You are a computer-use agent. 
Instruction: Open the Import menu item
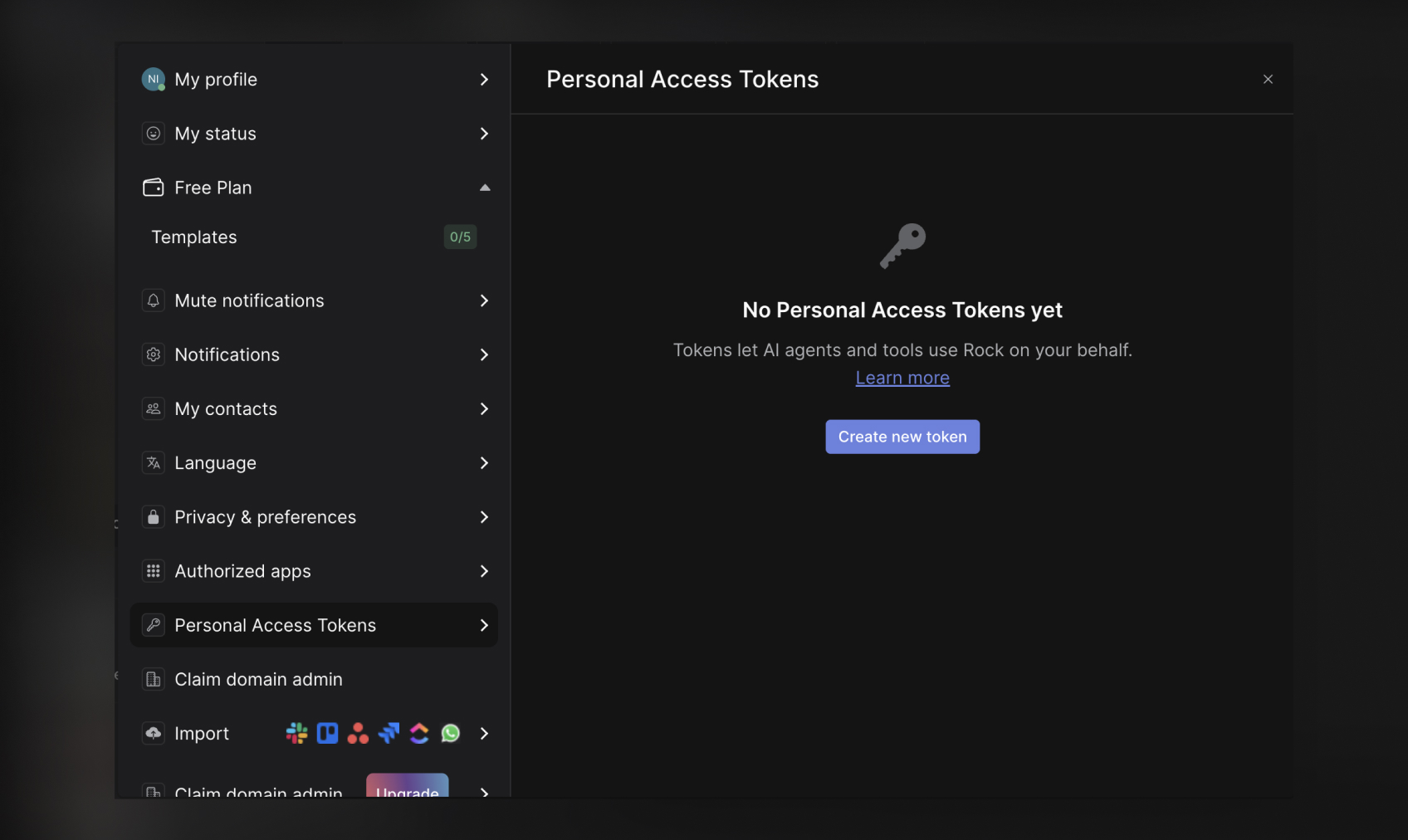pyautogui.click(x=314, y=734)
